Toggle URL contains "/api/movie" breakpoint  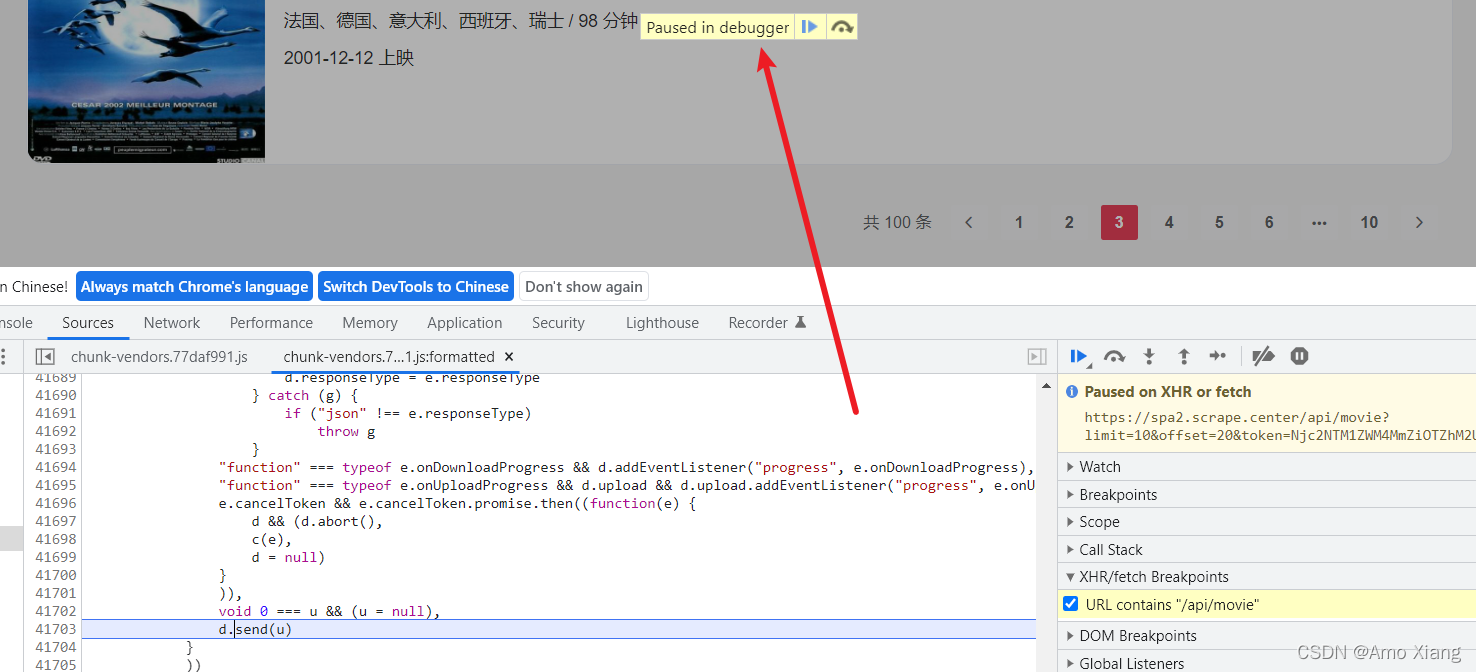(1071, 604)
